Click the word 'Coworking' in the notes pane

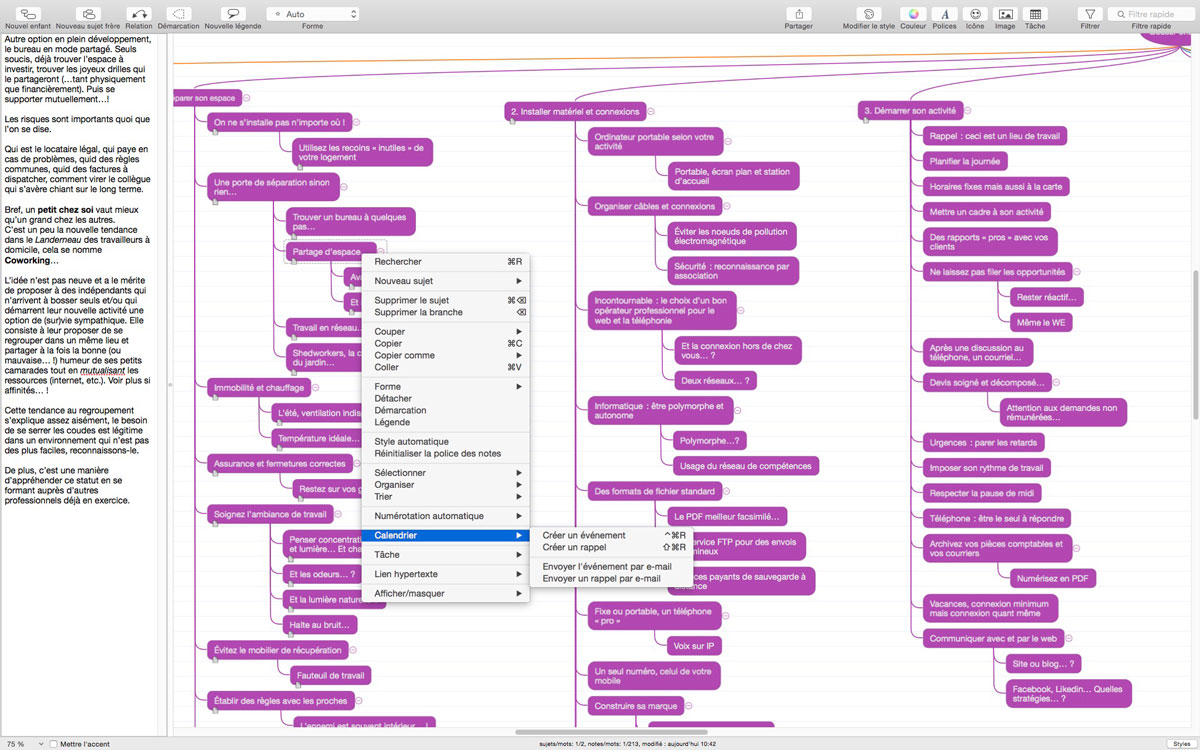tap(27, 260)
